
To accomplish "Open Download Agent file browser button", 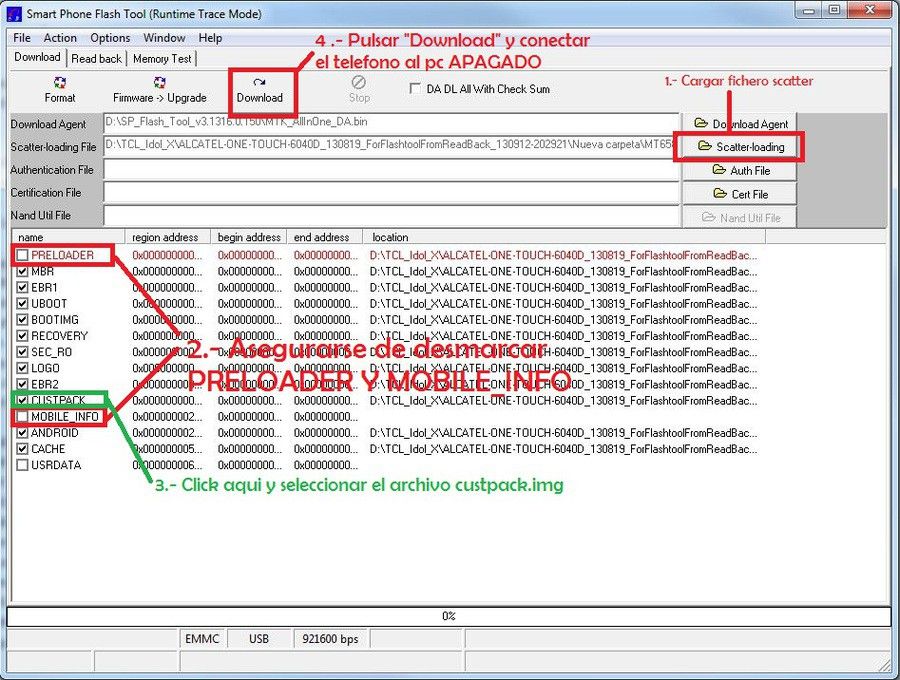I will (739, 123).
